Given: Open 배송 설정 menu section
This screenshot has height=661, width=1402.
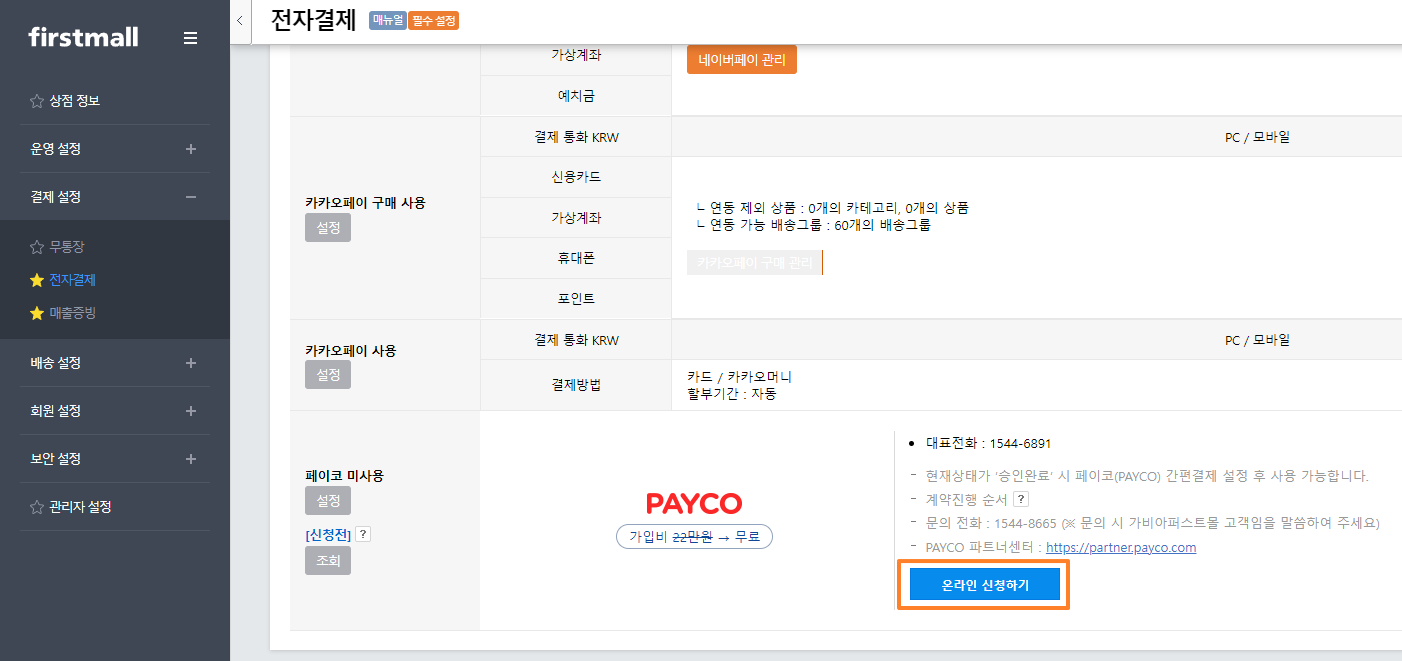Looking at the screenshot, I should click(x=55, y=363).
